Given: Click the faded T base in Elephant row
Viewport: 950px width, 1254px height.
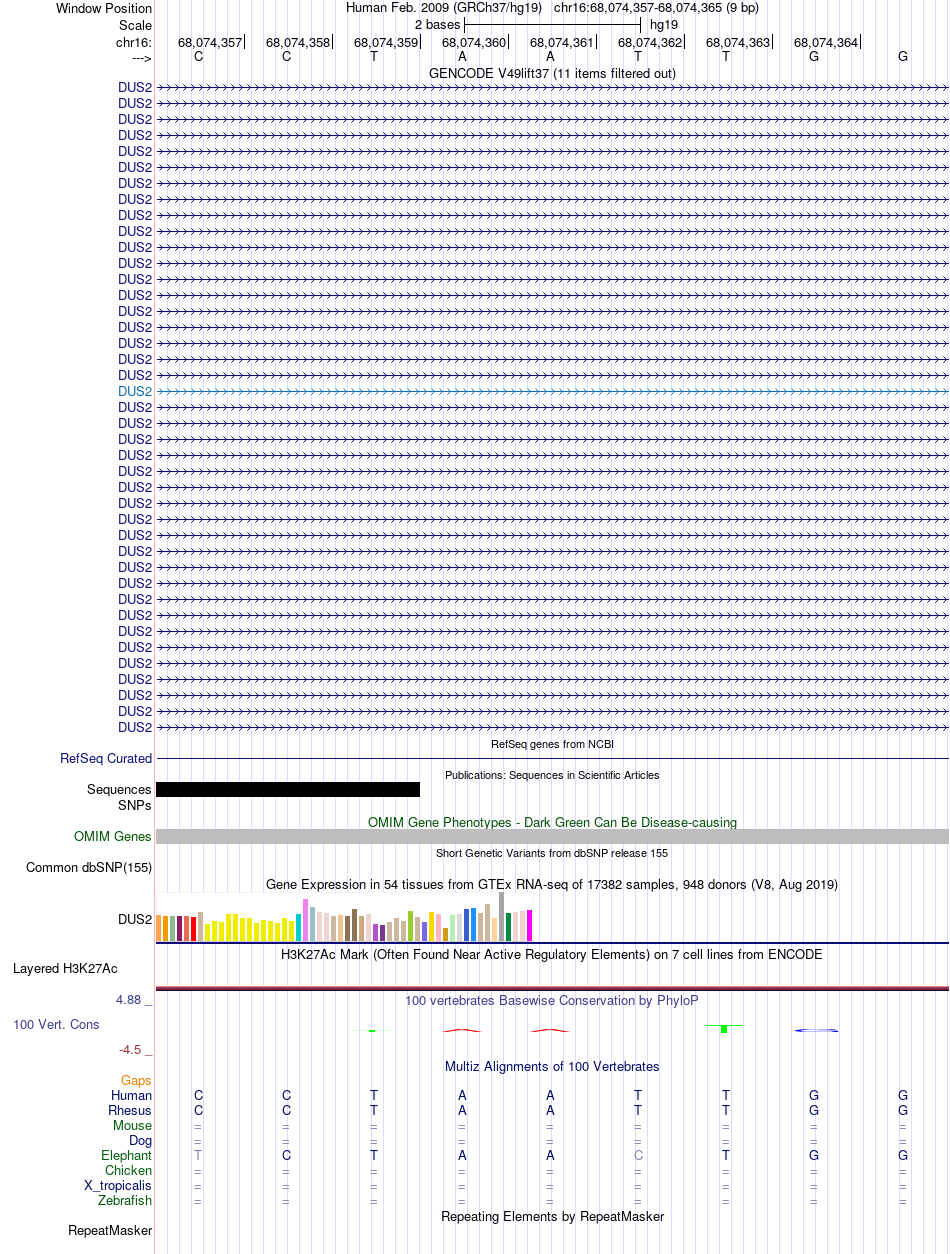Looking at the screenshot, I should click(x=198, y=1155).
